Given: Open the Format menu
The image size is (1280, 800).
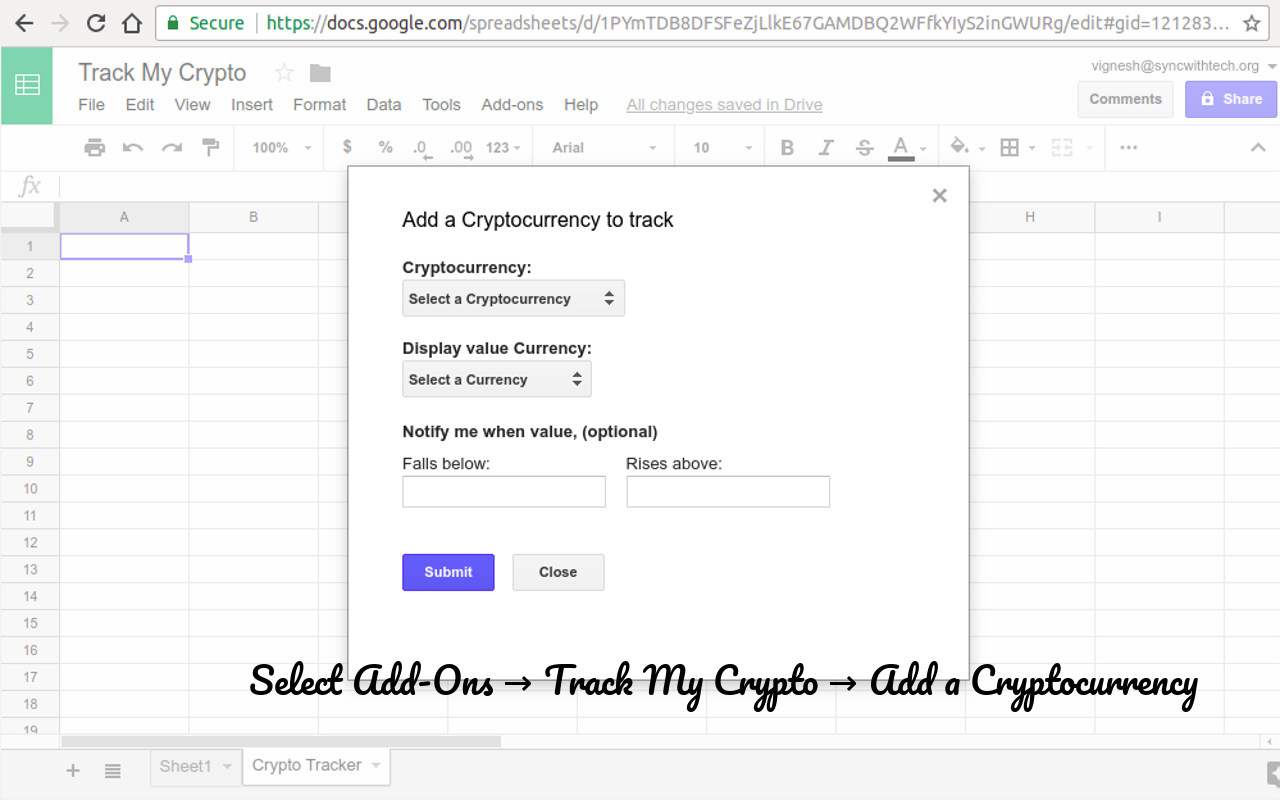Looking at the screenshot, I should click(x=319, y=104).
